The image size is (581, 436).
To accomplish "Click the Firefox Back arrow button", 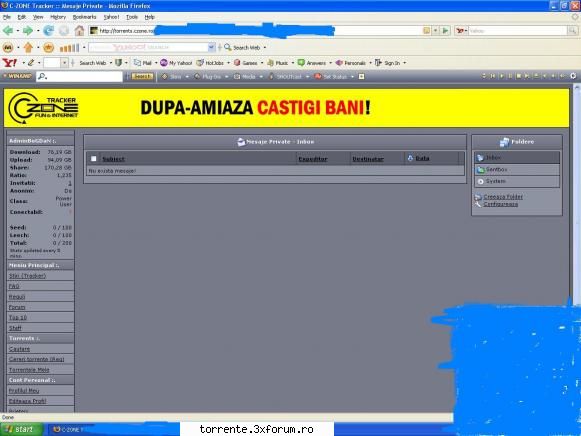I will [x=8, y=31].
